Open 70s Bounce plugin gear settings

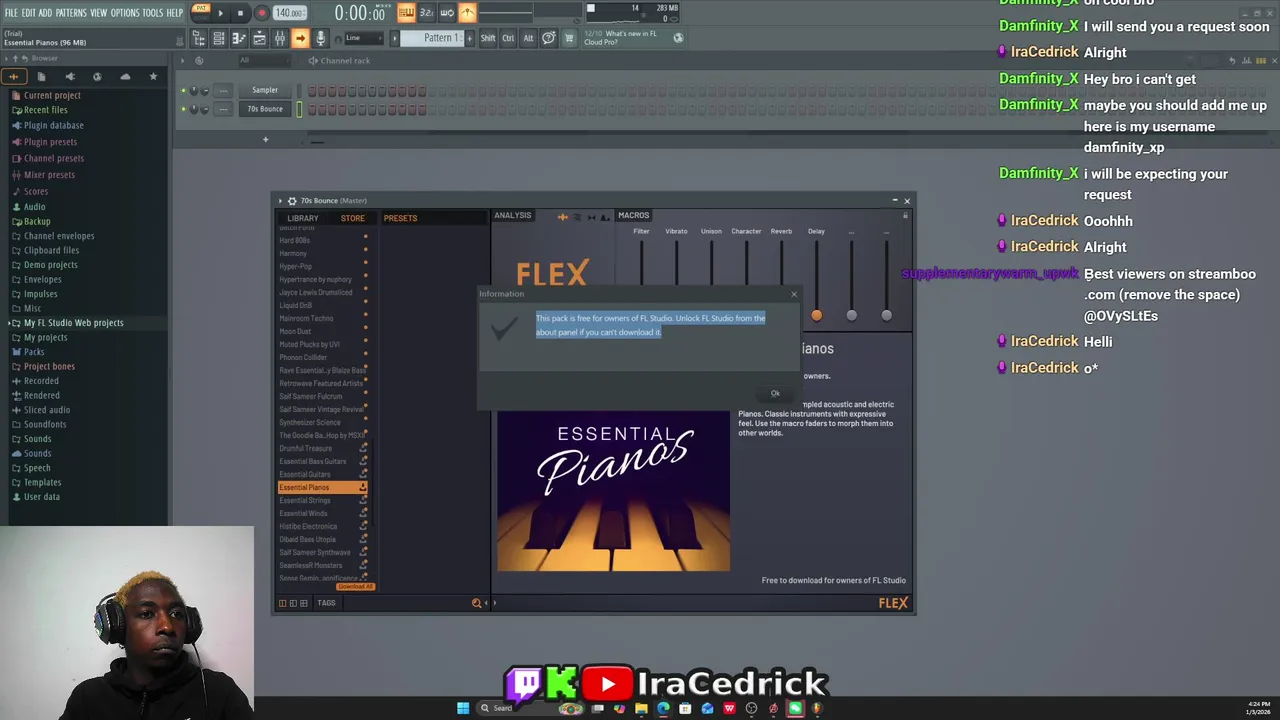coord(292,201)
